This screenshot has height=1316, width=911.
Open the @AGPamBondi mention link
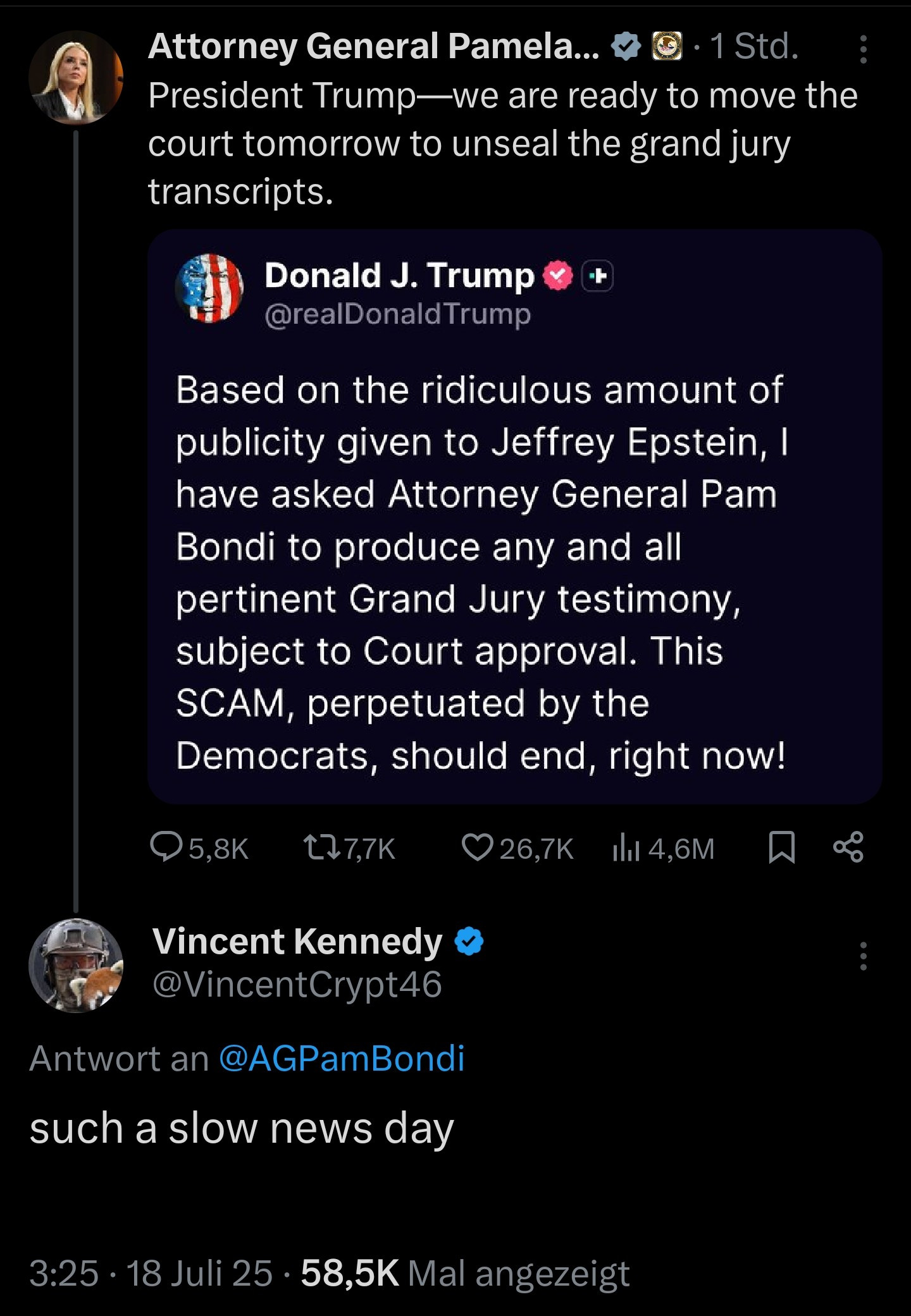coord(342,1059)
